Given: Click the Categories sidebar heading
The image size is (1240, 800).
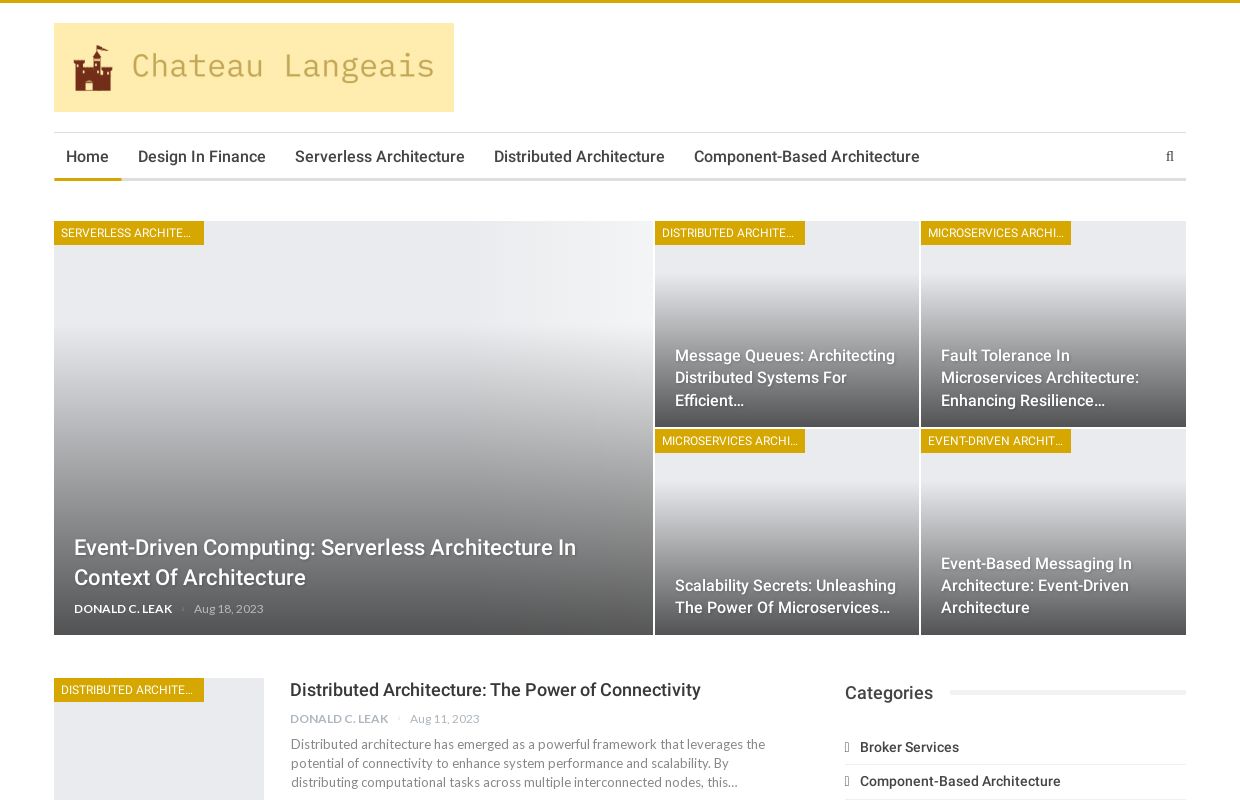Looking at the screenshot, I should [889, 693].
